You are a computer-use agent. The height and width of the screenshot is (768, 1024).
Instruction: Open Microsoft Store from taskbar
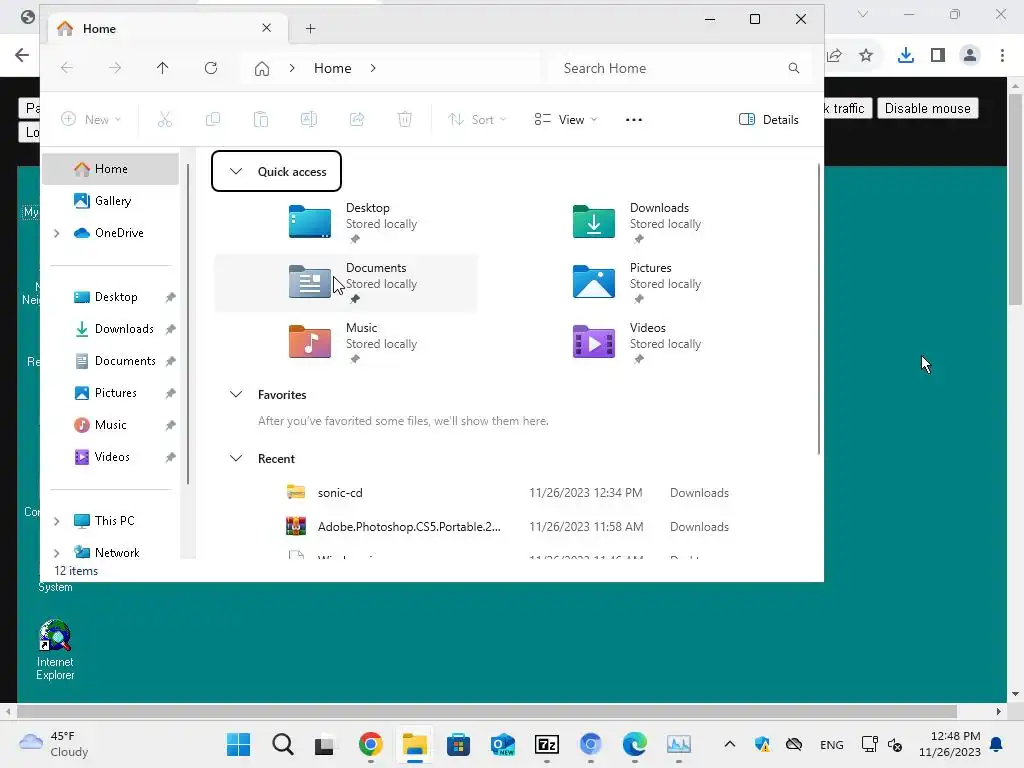tap(458, 744)
